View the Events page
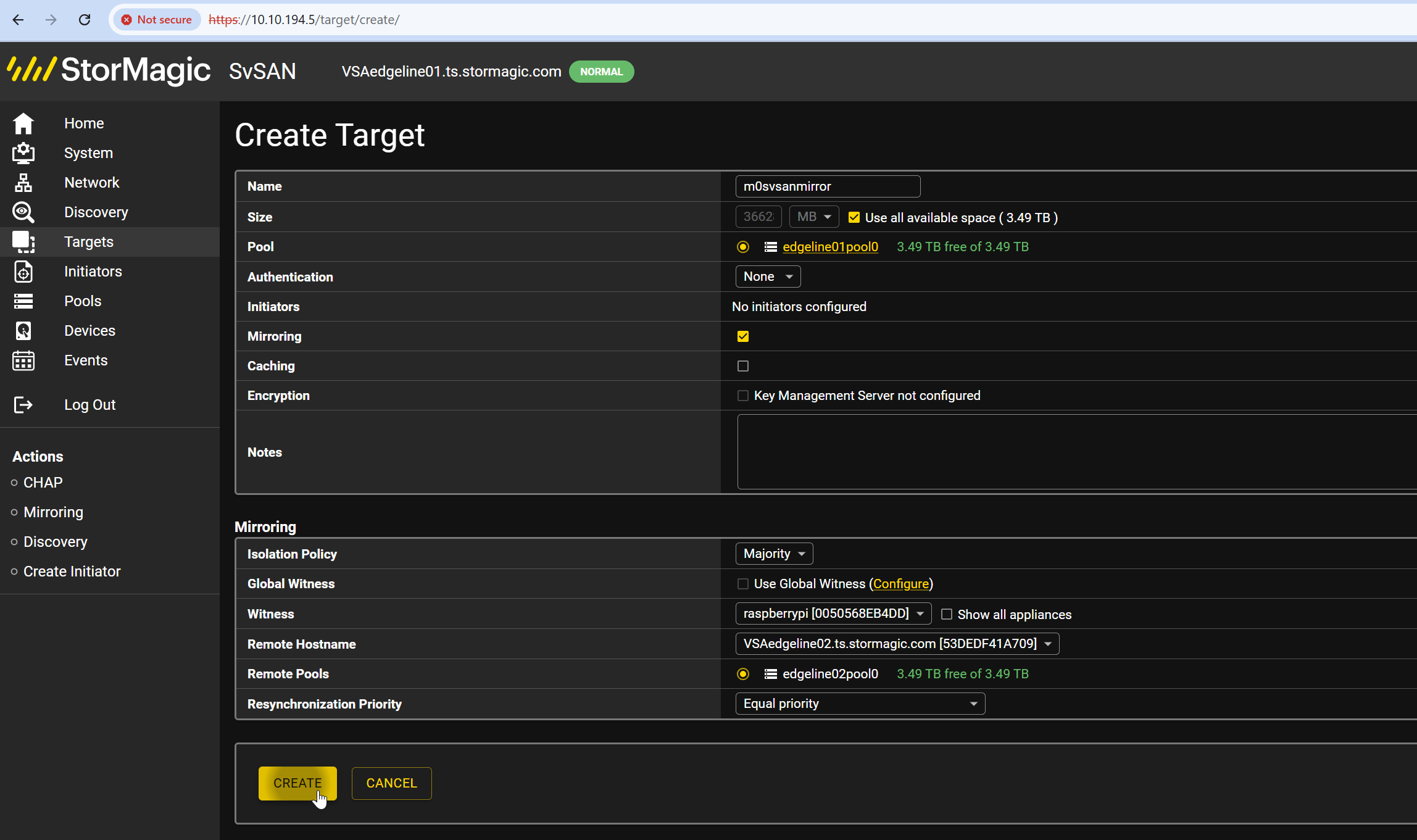Screen dimensions: 1417x840 point(86,360)
